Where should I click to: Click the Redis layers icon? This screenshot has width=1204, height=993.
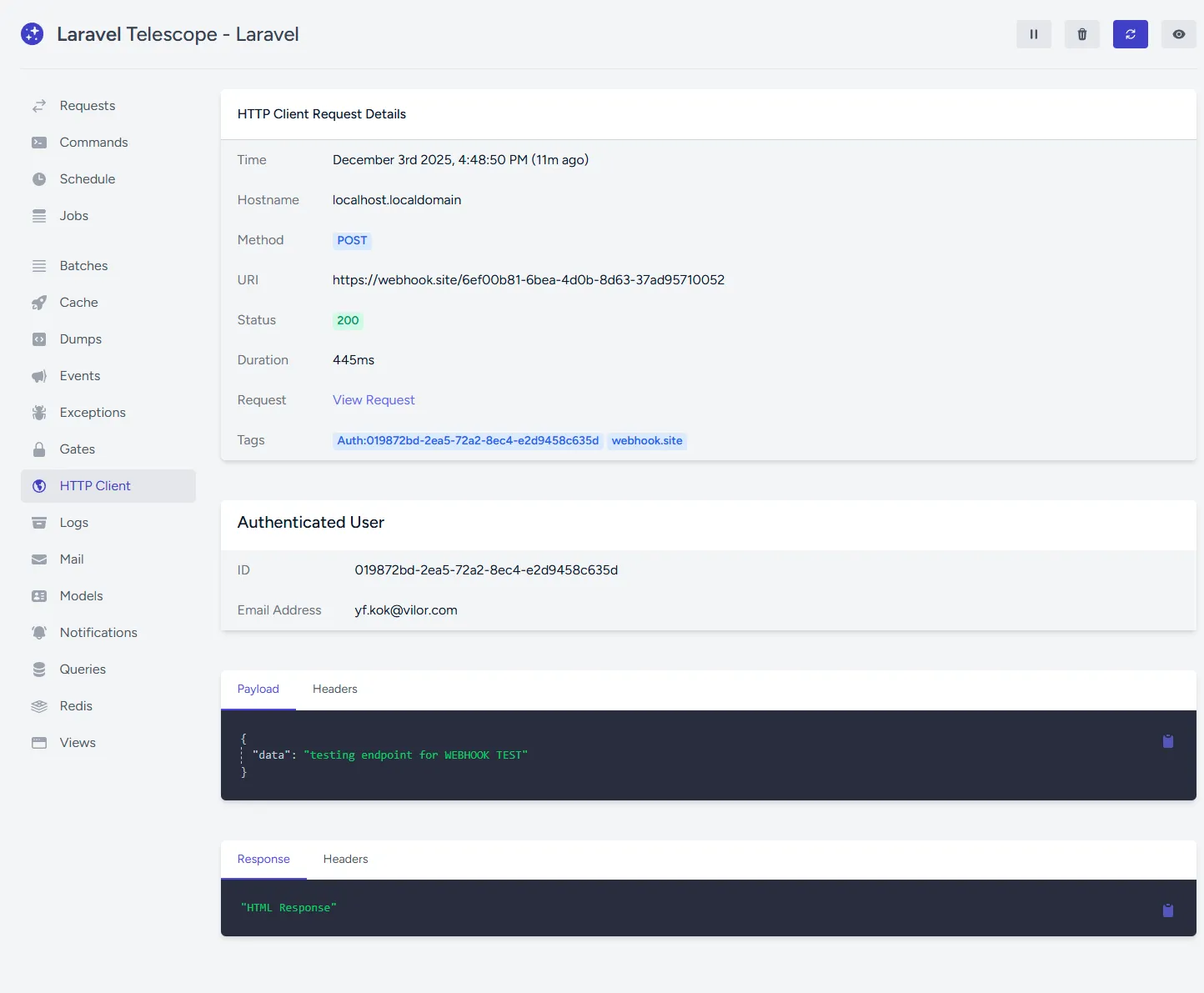pyautogui.click(x=39, y=706)
